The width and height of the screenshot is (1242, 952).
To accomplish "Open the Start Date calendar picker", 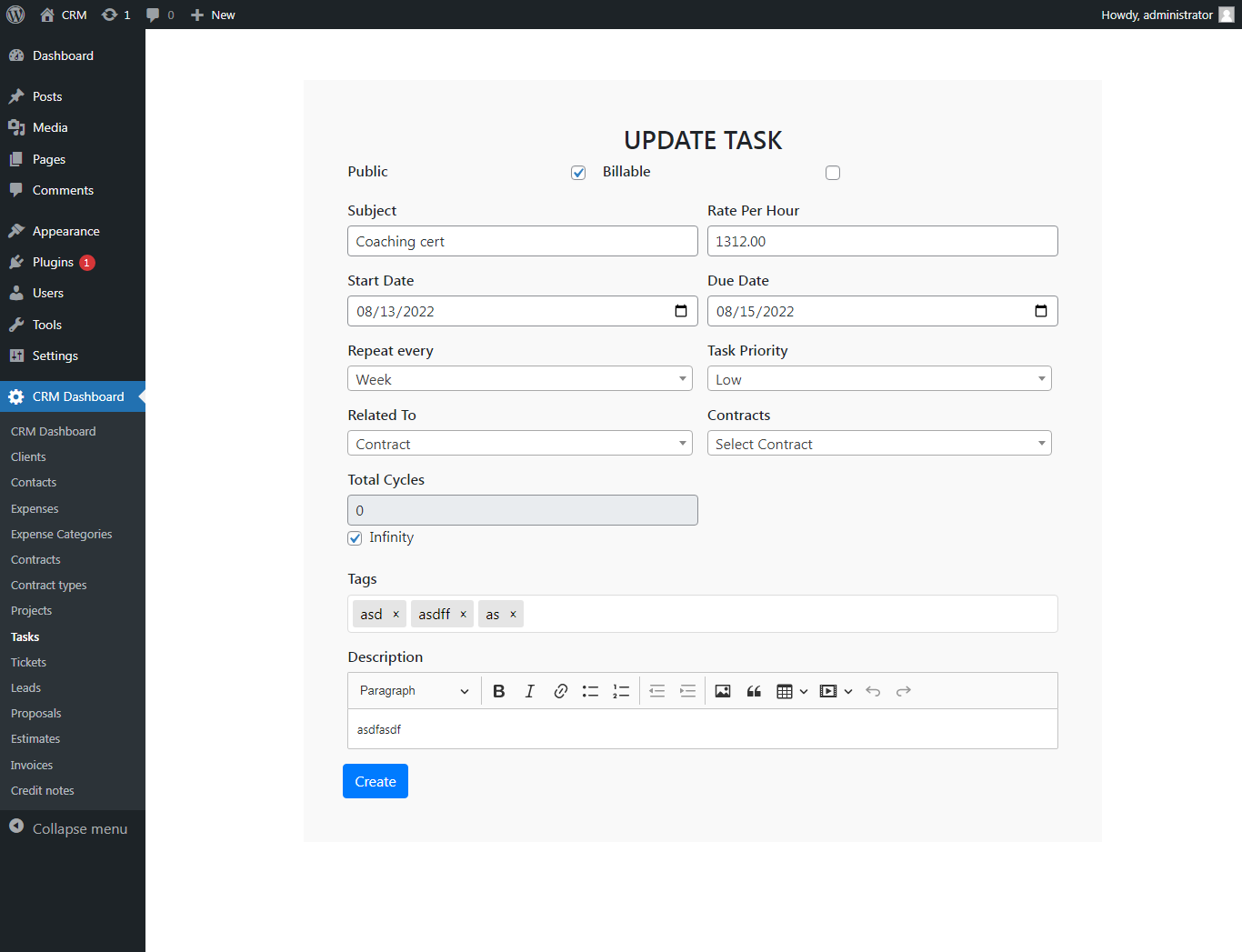I will (x=681, y=310).
